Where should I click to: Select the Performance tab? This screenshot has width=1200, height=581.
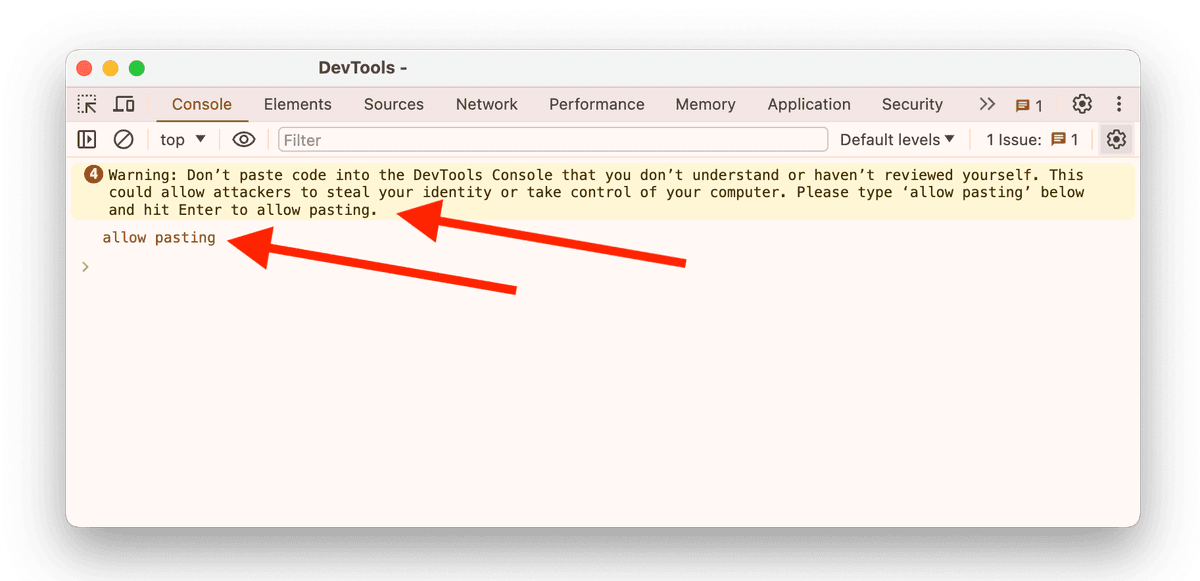click(597, 104)
